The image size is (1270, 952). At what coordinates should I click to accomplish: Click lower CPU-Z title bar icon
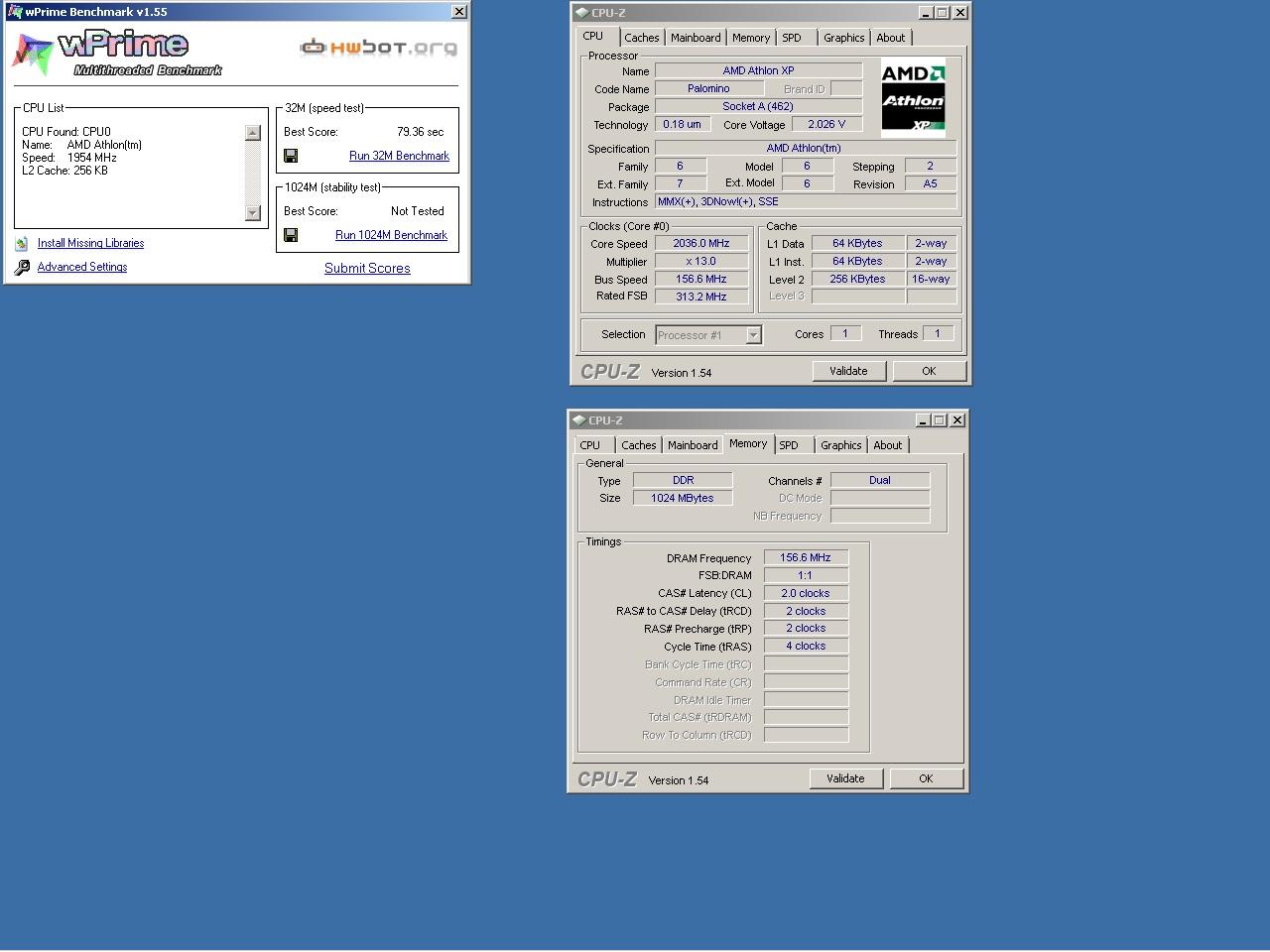coord(578,420)
